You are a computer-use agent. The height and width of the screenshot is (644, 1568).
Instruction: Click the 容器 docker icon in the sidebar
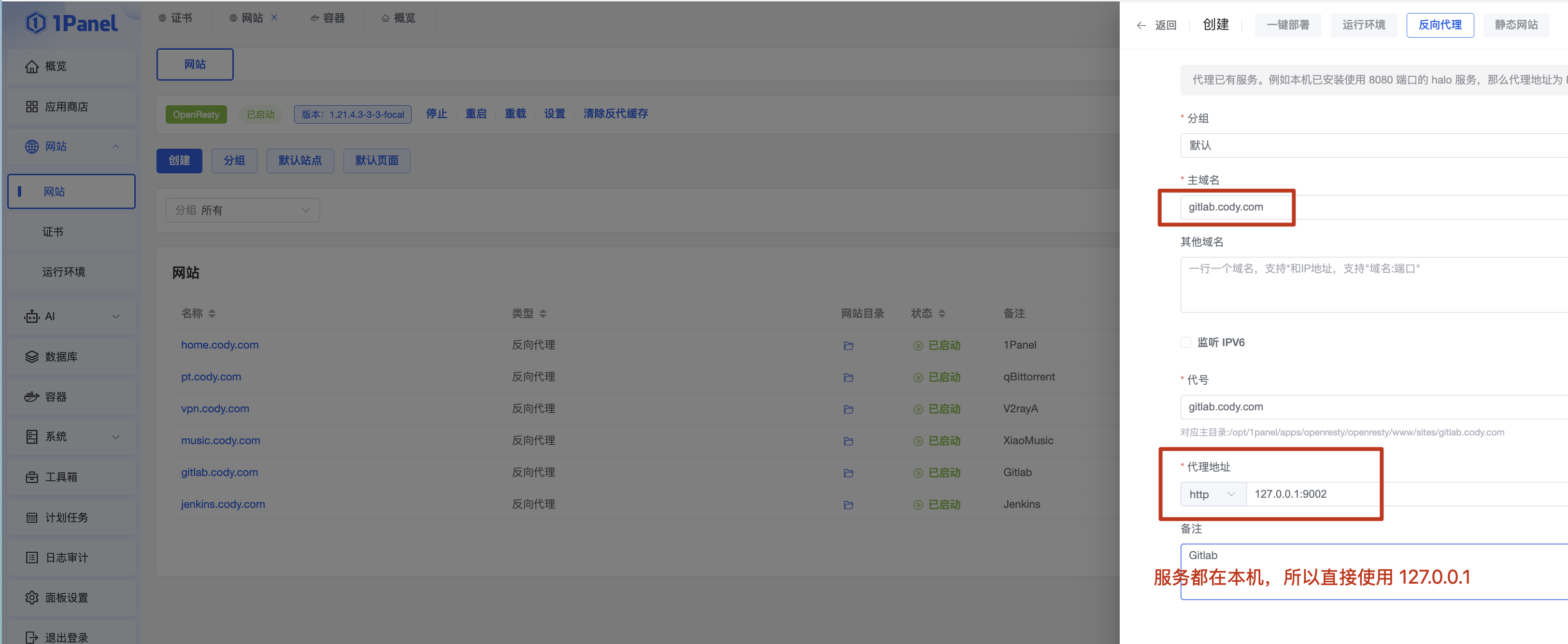click(32, 397)
